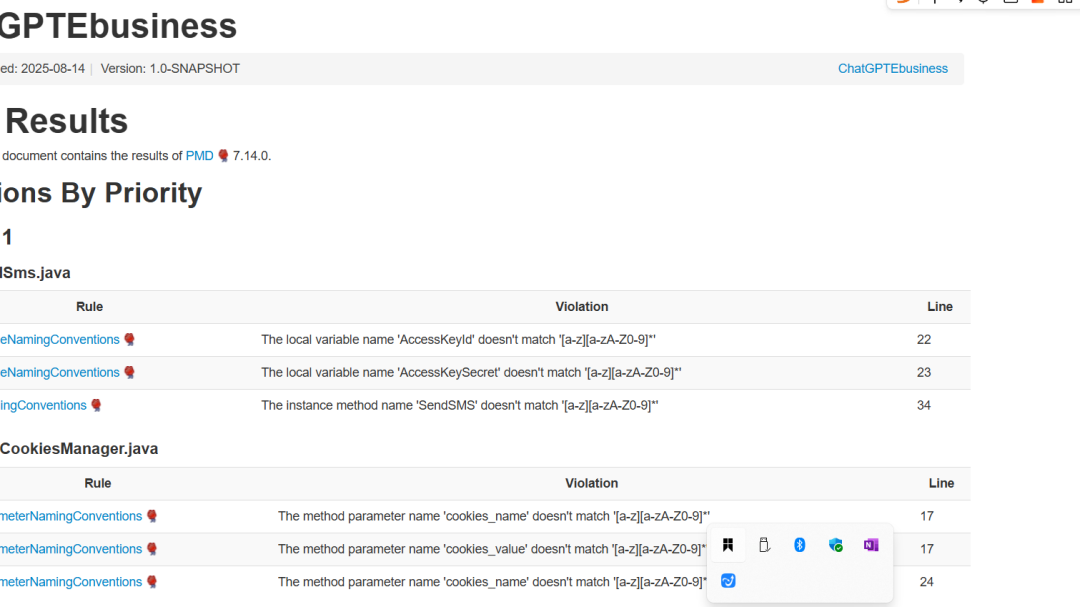Click the black bookmark tray icon
Screen dimensions: 1080x607
(728, 545)
